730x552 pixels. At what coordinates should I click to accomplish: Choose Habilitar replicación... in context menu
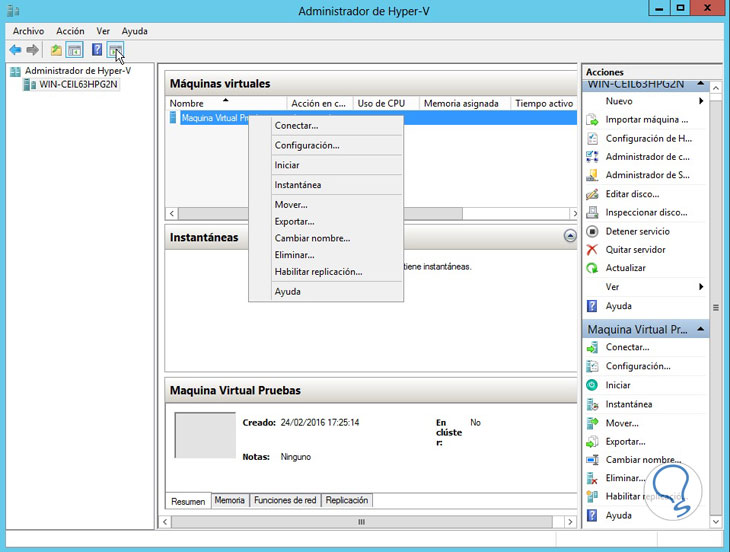[326, 272]
